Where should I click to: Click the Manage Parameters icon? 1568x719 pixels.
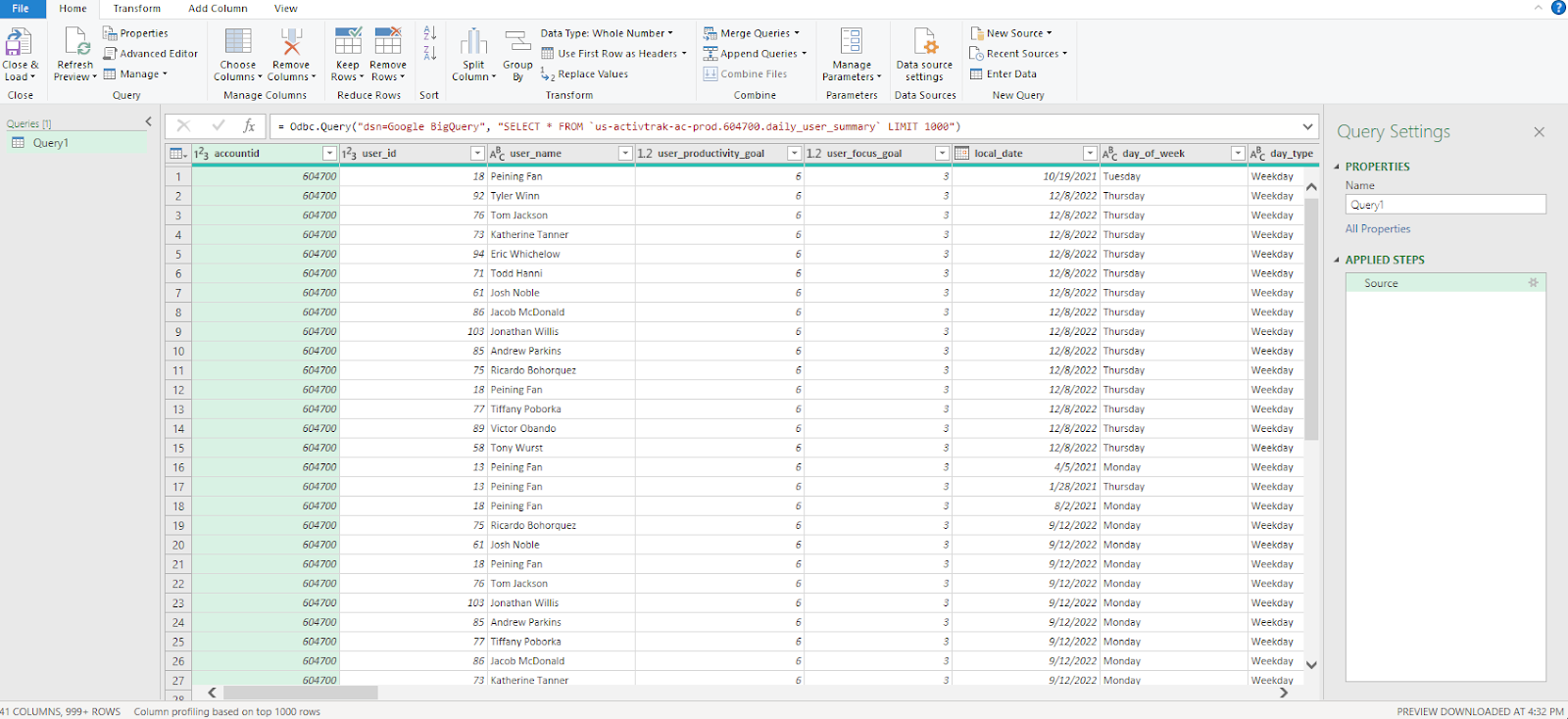852,41
